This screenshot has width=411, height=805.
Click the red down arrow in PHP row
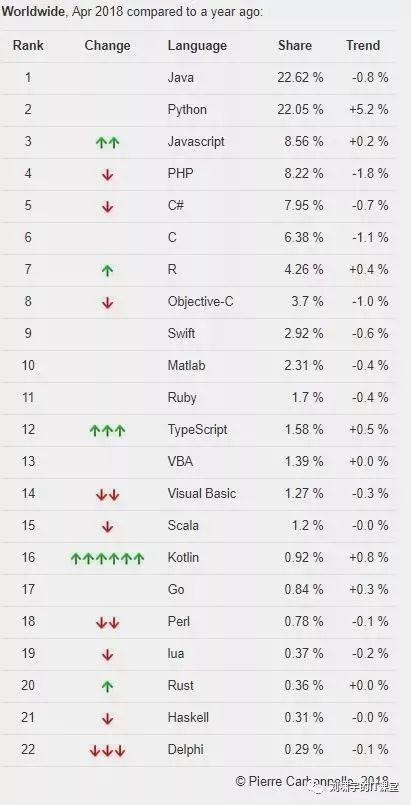pos(107,175)
